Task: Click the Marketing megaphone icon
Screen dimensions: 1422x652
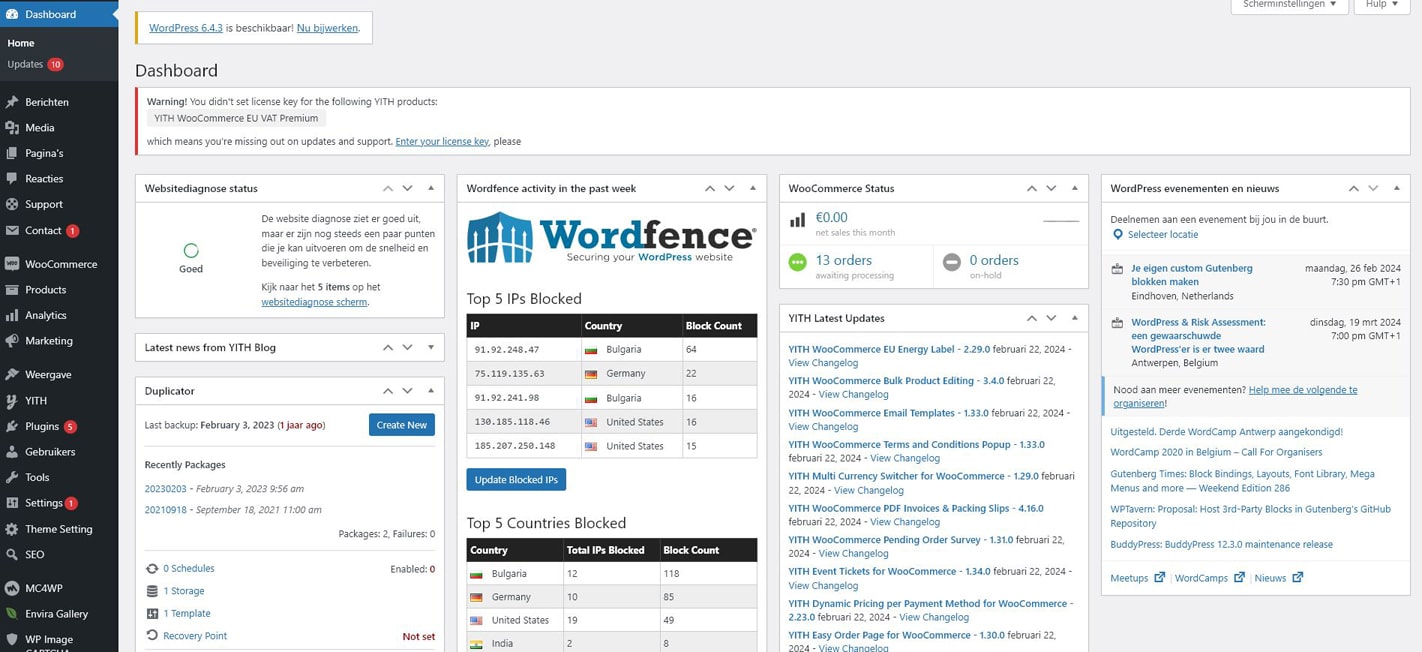Action: 12,341
